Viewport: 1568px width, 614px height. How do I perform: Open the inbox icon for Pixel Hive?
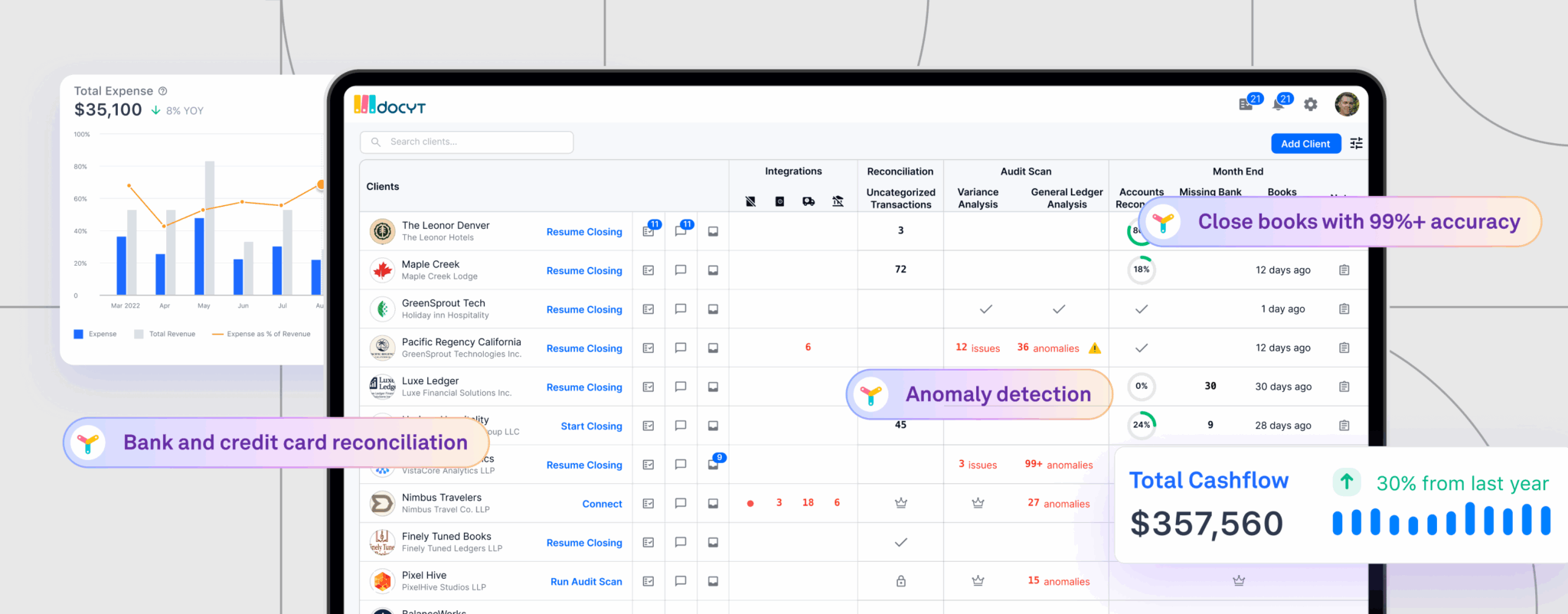click(713, 581)
